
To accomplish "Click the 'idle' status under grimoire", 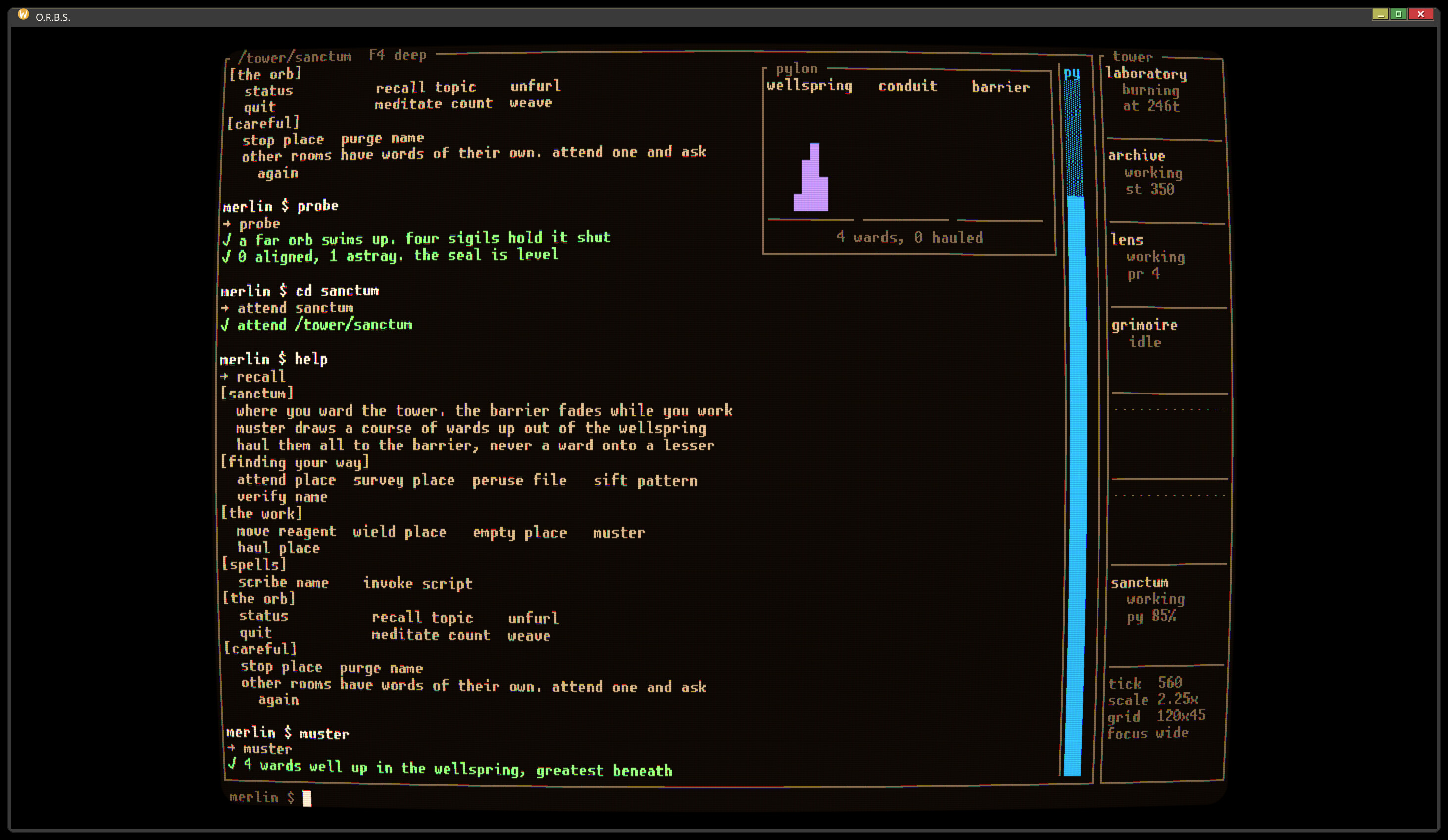I will point(1145,343).
